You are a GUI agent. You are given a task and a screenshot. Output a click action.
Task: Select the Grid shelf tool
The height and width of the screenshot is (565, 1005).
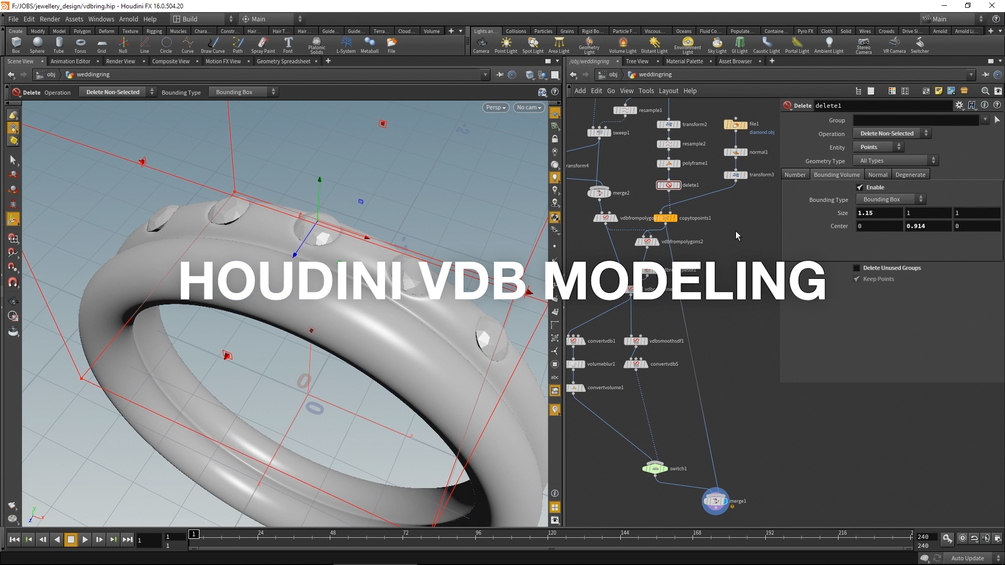tap(101, 45)
